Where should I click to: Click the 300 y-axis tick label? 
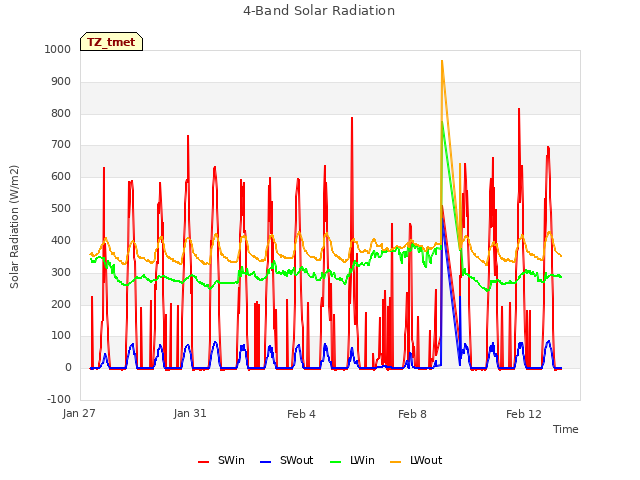pos(61,272)
